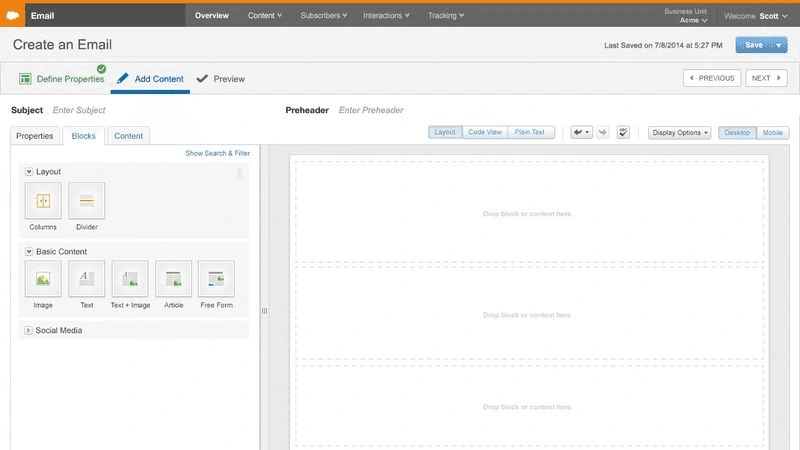Image resolution: width=800 pixels, height=450 pixels.
Task: Expand the Social Media section
Action: tap(29, 330)
